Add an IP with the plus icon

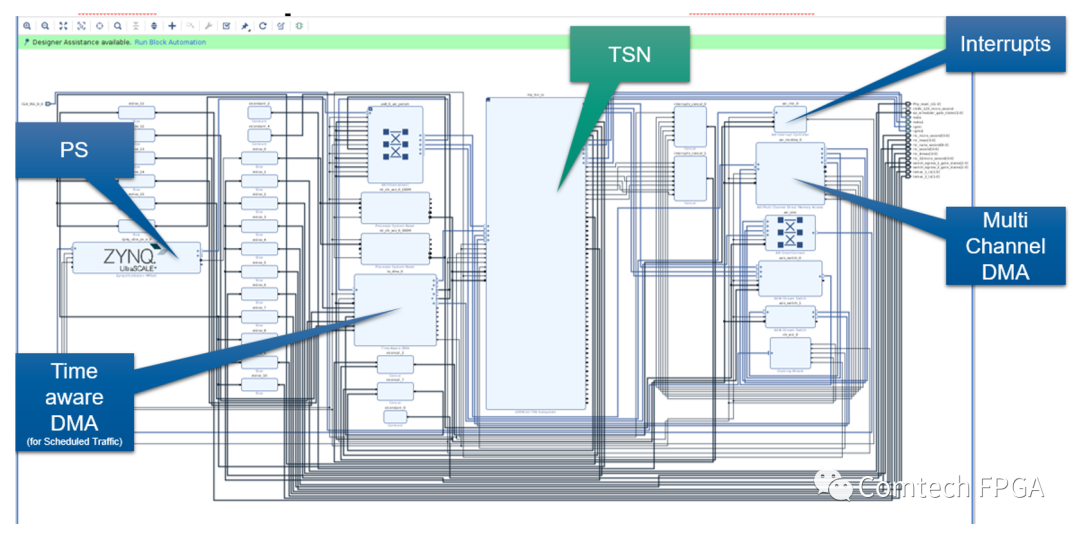pos(172,26)
